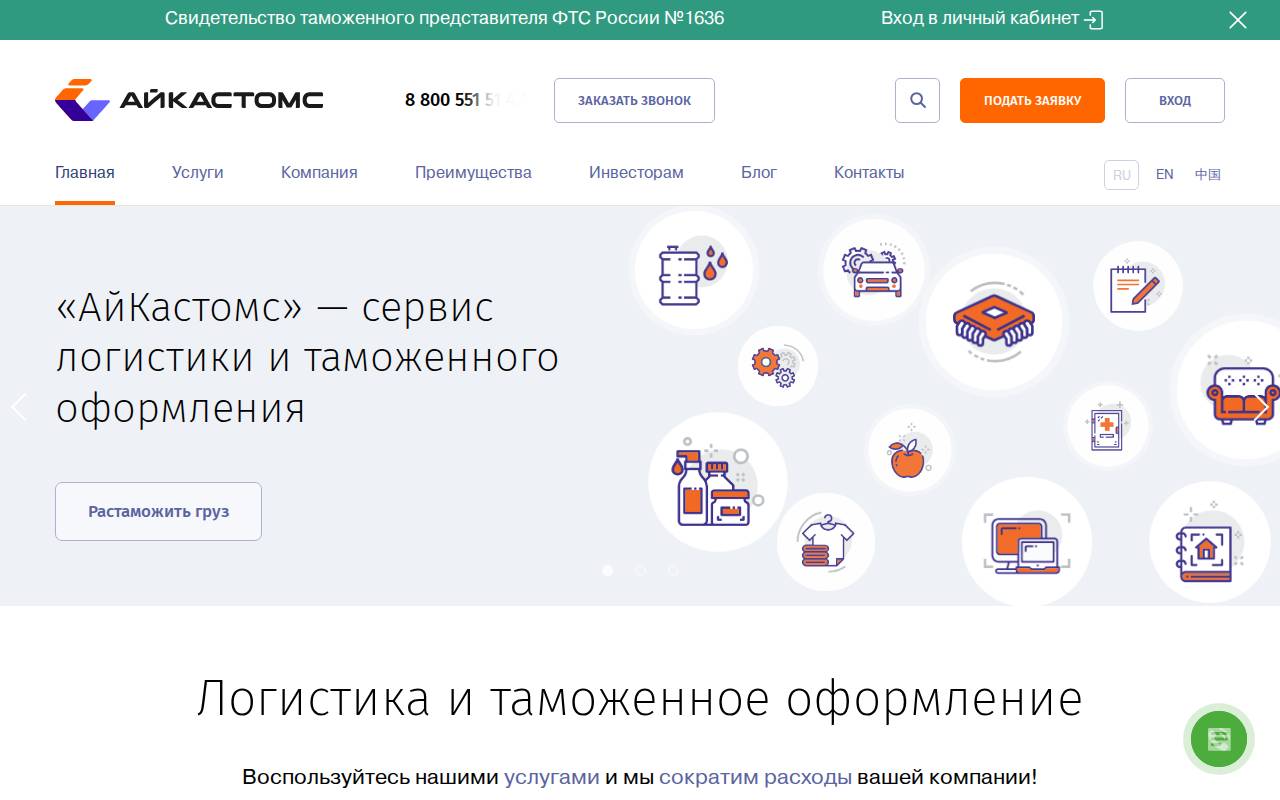This screenshot has height=800, width=1280.
Task: Open the Блог menu item
Action: click(759, 172)
